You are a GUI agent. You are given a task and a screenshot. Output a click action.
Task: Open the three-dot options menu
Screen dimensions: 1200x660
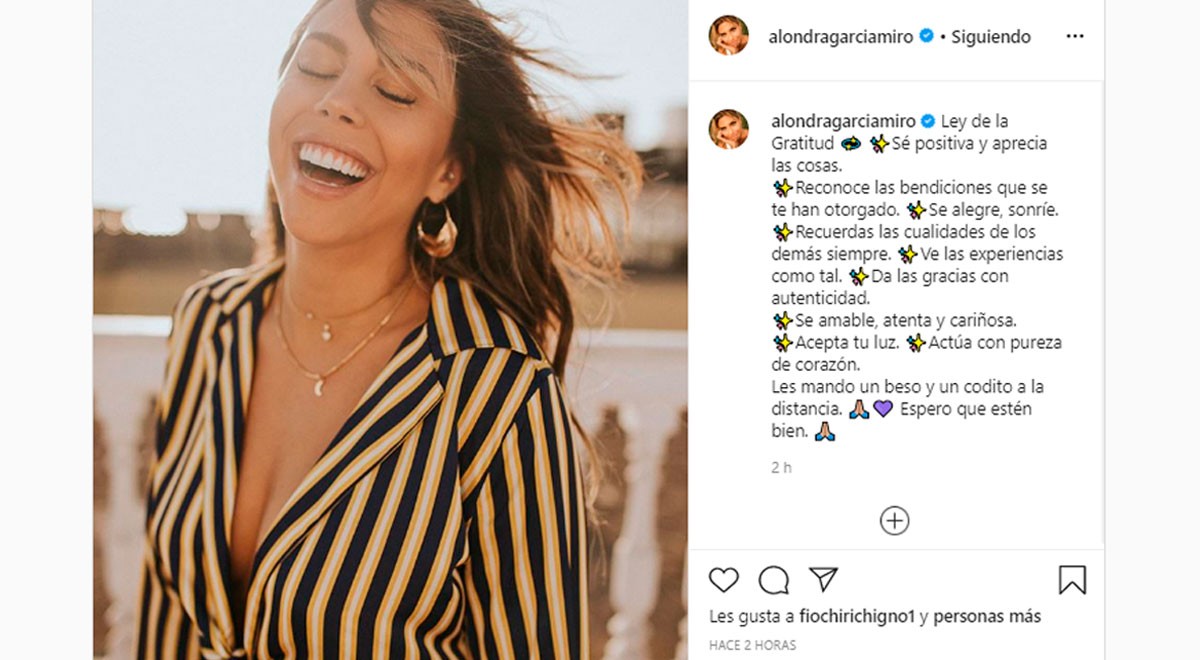tap(1075, 37)
